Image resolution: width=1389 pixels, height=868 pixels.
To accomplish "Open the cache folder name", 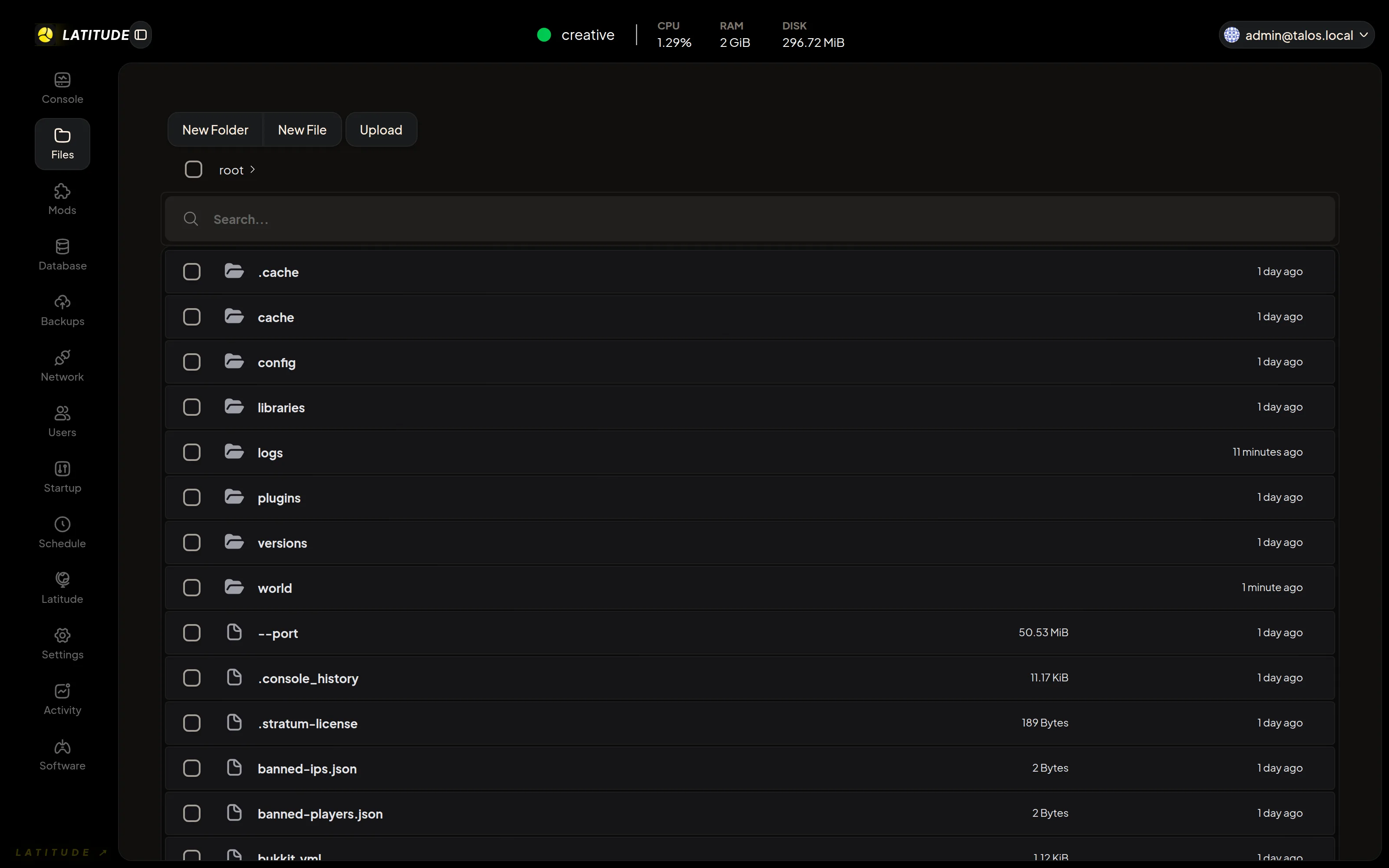I will 276,317.
